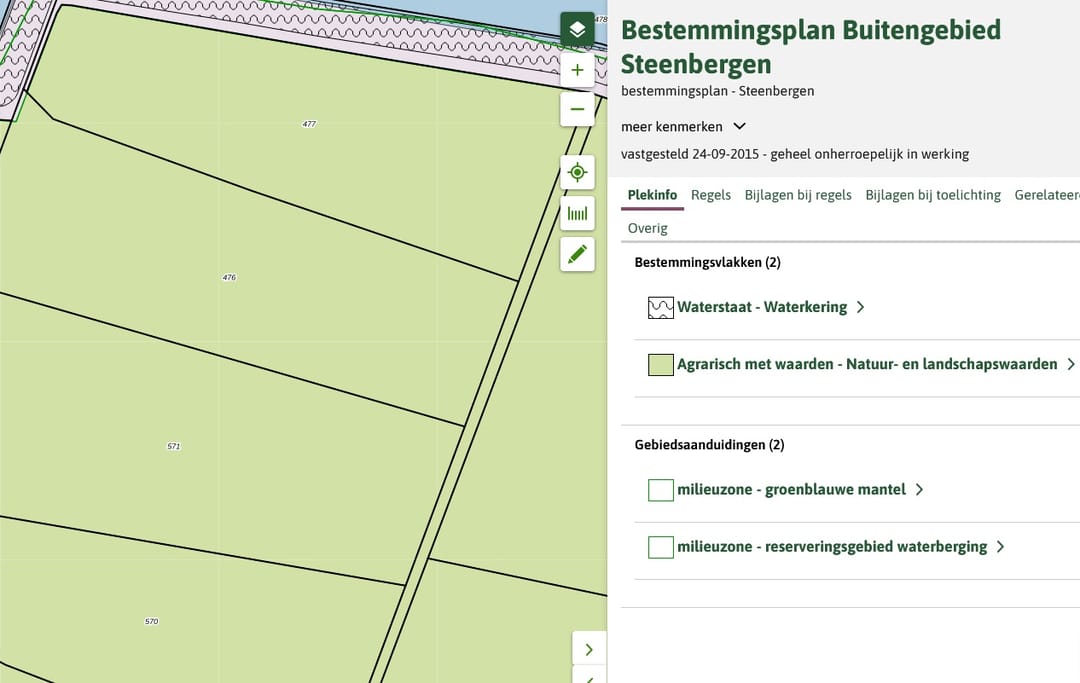
Task: Switch to the Regels tab
Action: pyautogui.click(x=711, y=195)
